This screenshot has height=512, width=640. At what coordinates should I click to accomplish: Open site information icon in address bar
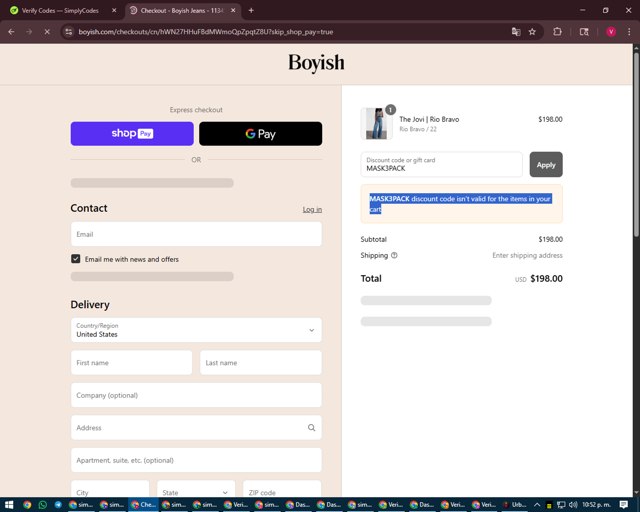point(69,31)
